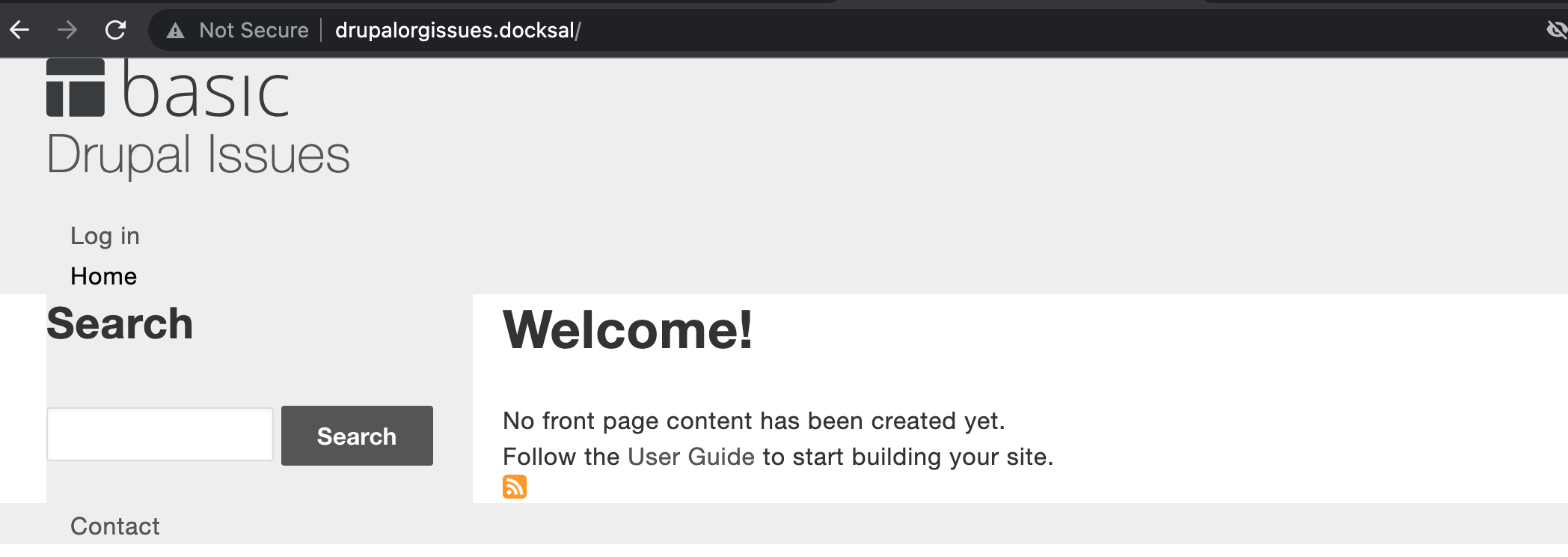The width and height of the screenshot is (1568, 557).
Task: Open the orange RSS feed icon
Action: coord(515,487)
